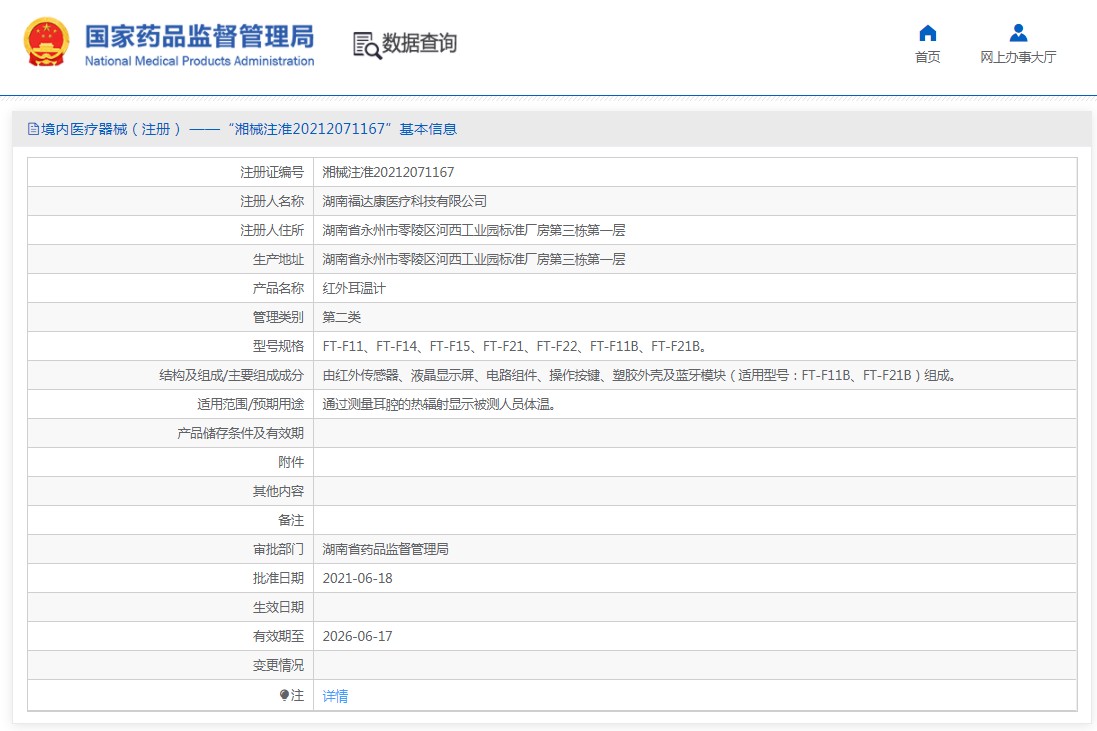Click National Medical Products Administration subtitle
The height and width of the screenshot is (731, 1097).
(199, 61)
